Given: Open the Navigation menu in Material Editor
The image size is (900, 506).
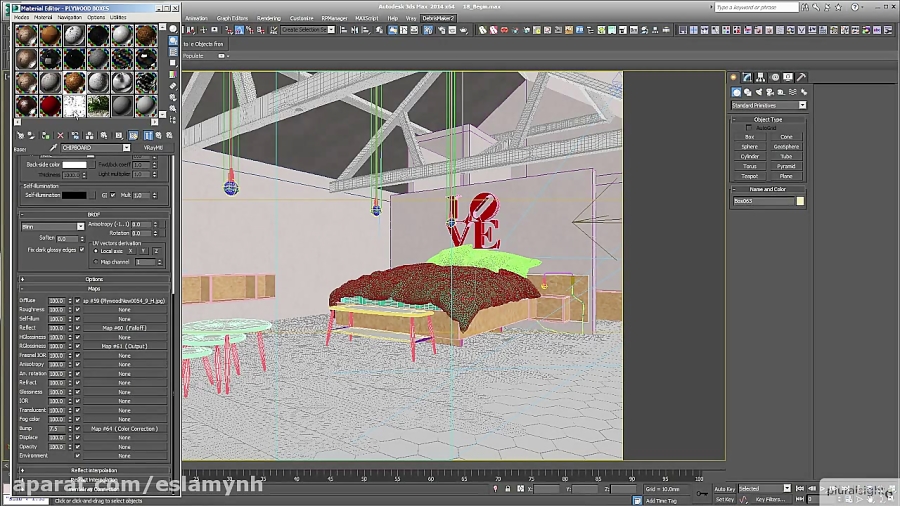Looking at the screenshot, I should coord(70,17).
